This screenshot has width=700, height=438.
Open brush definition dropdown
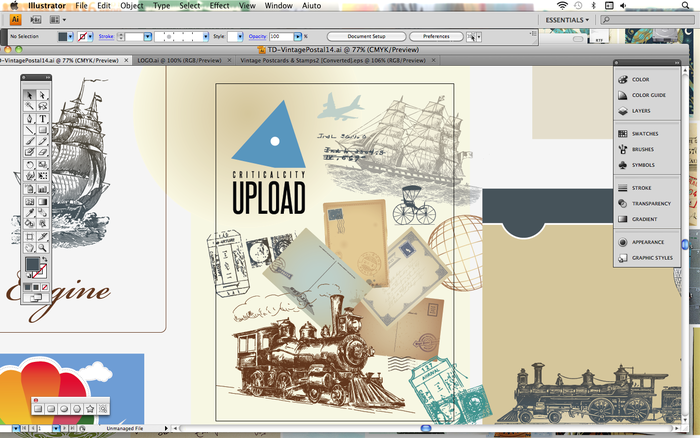[x=205, y=37]
